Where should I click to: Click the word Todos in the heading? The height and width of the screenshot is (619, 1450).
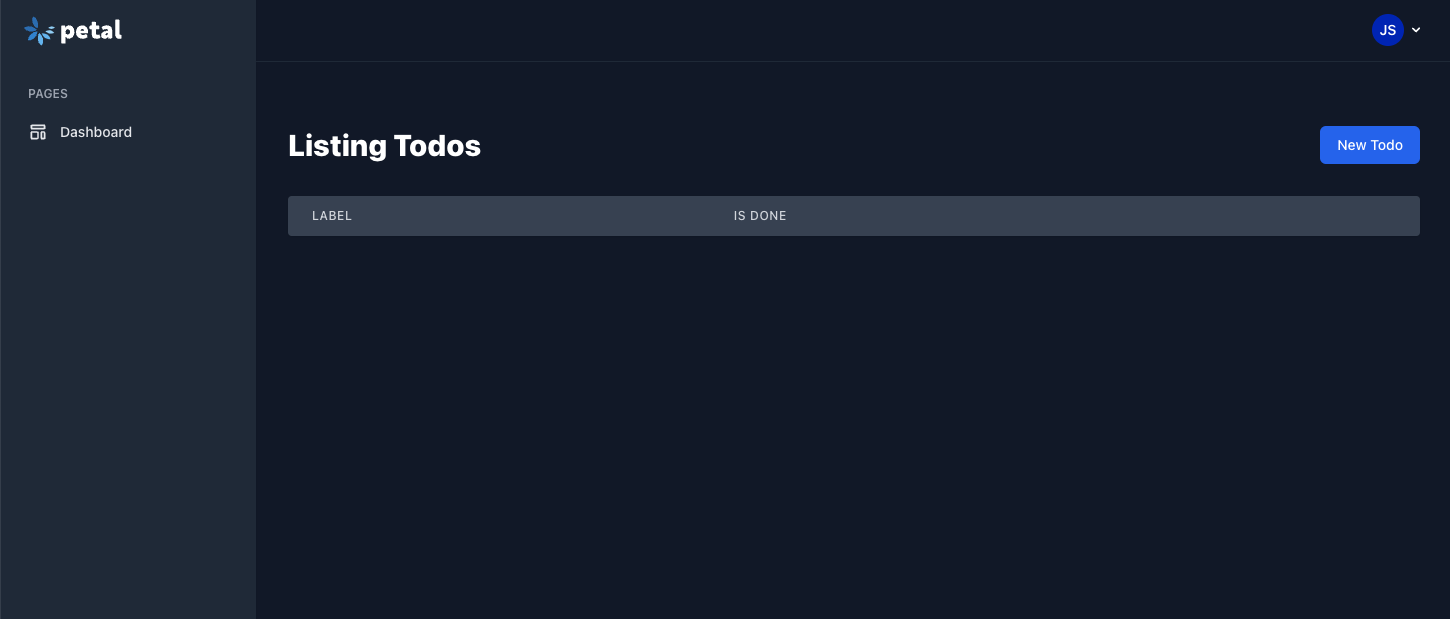[x=437, y=146]
